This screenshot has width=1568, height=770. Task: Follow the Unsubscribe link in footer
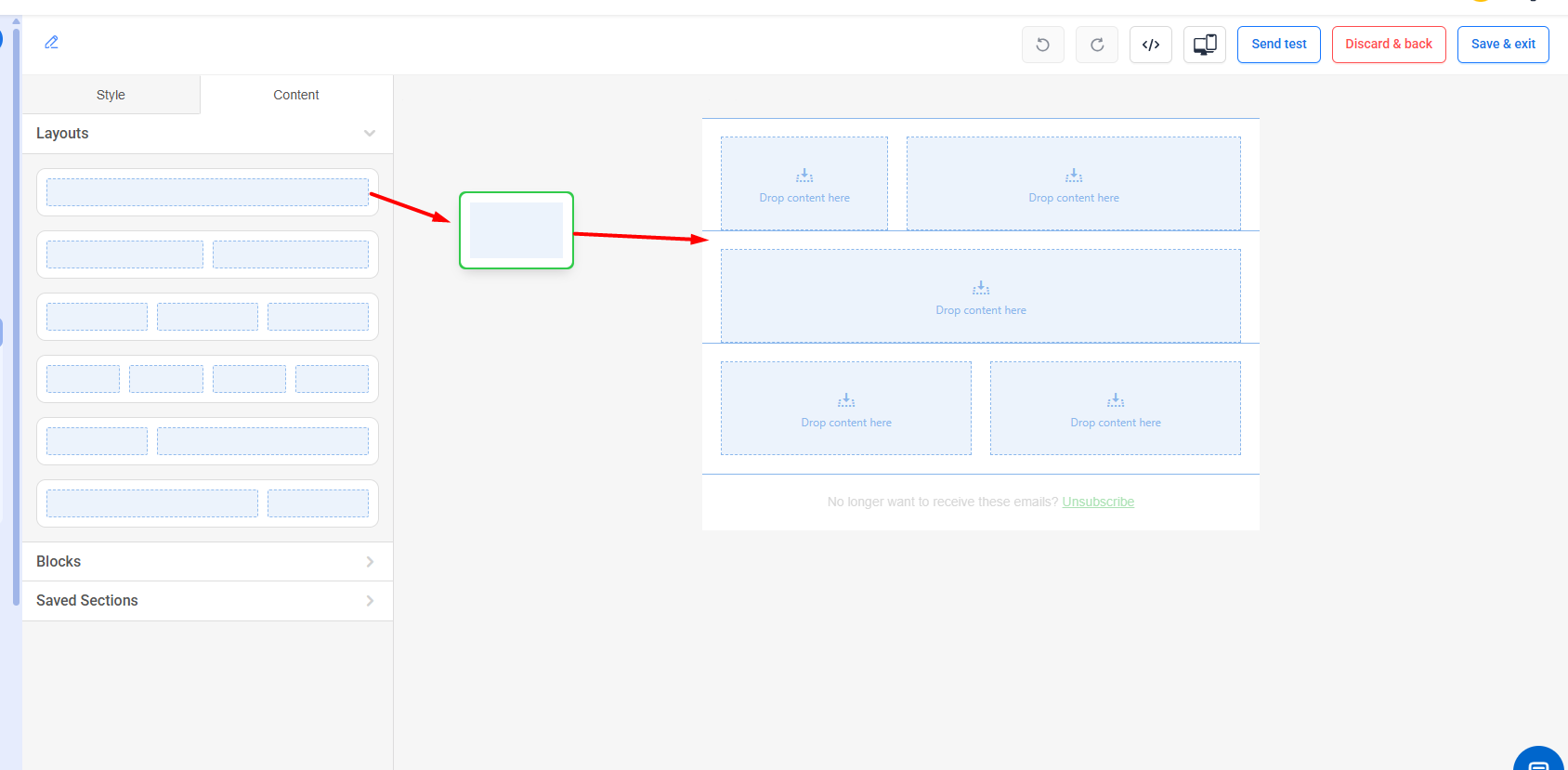coord(1098,502)
